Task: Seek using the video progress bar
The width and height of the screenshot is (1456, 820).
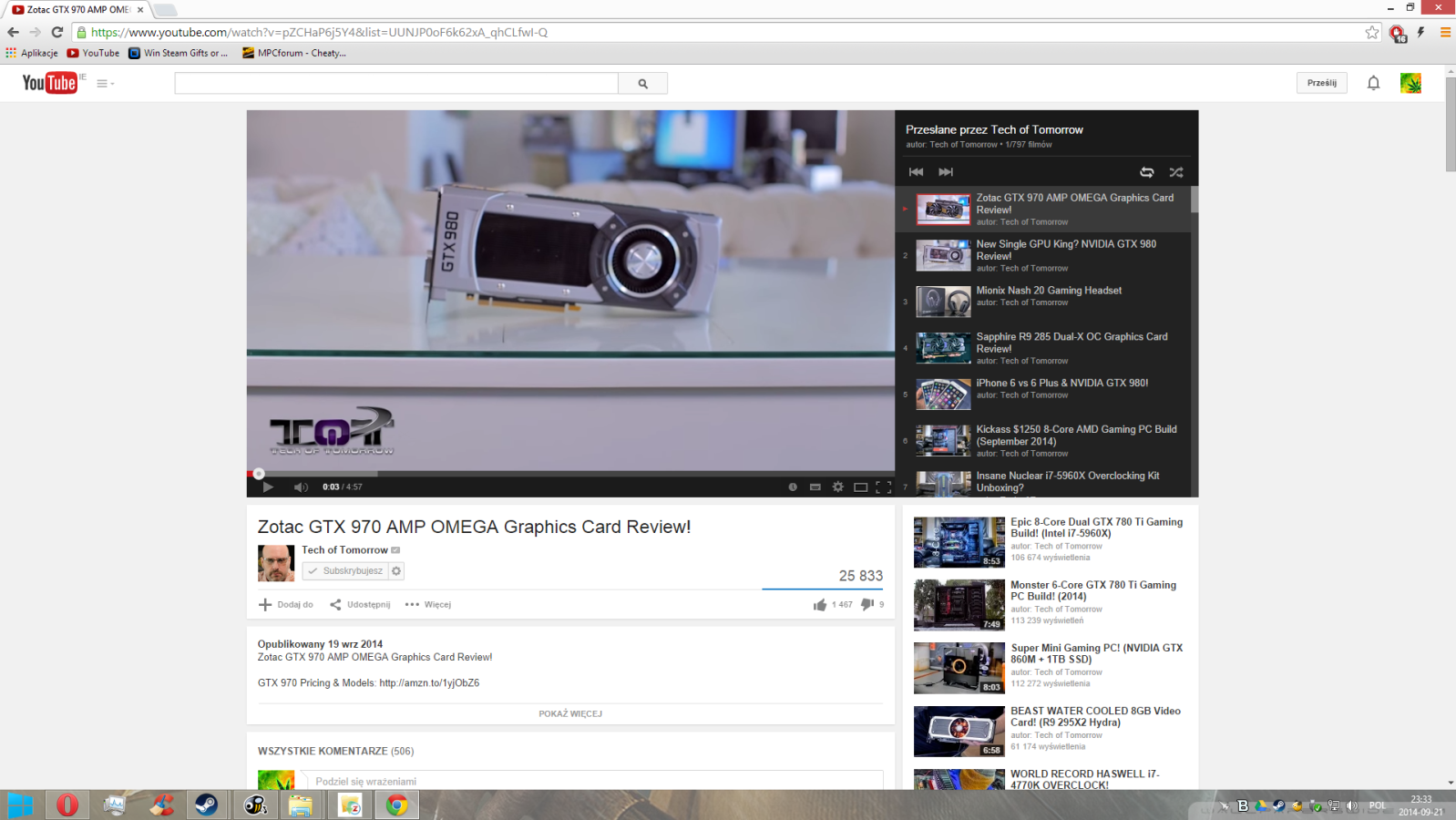Action: (x=570, y=474)
